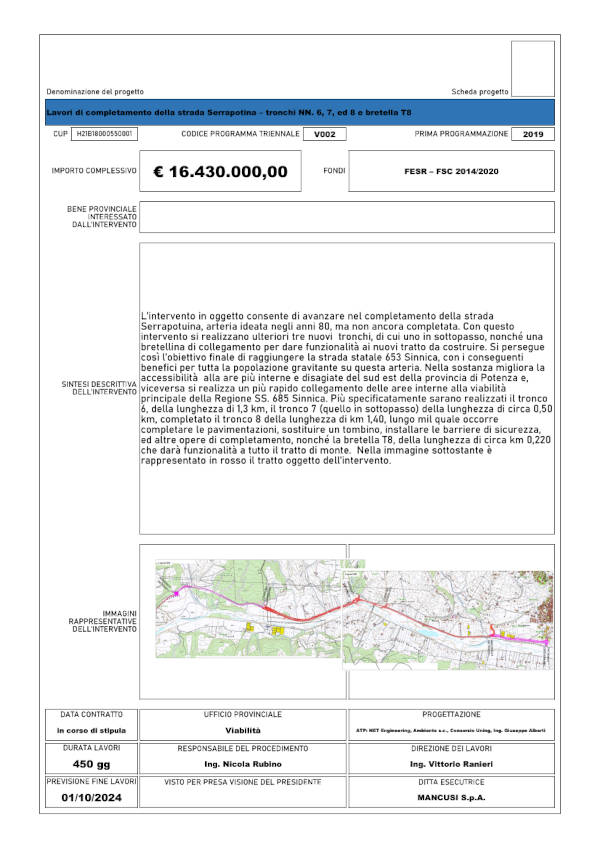
Task: Click the ATP progettazione text cell
Action: coord(450,731)
